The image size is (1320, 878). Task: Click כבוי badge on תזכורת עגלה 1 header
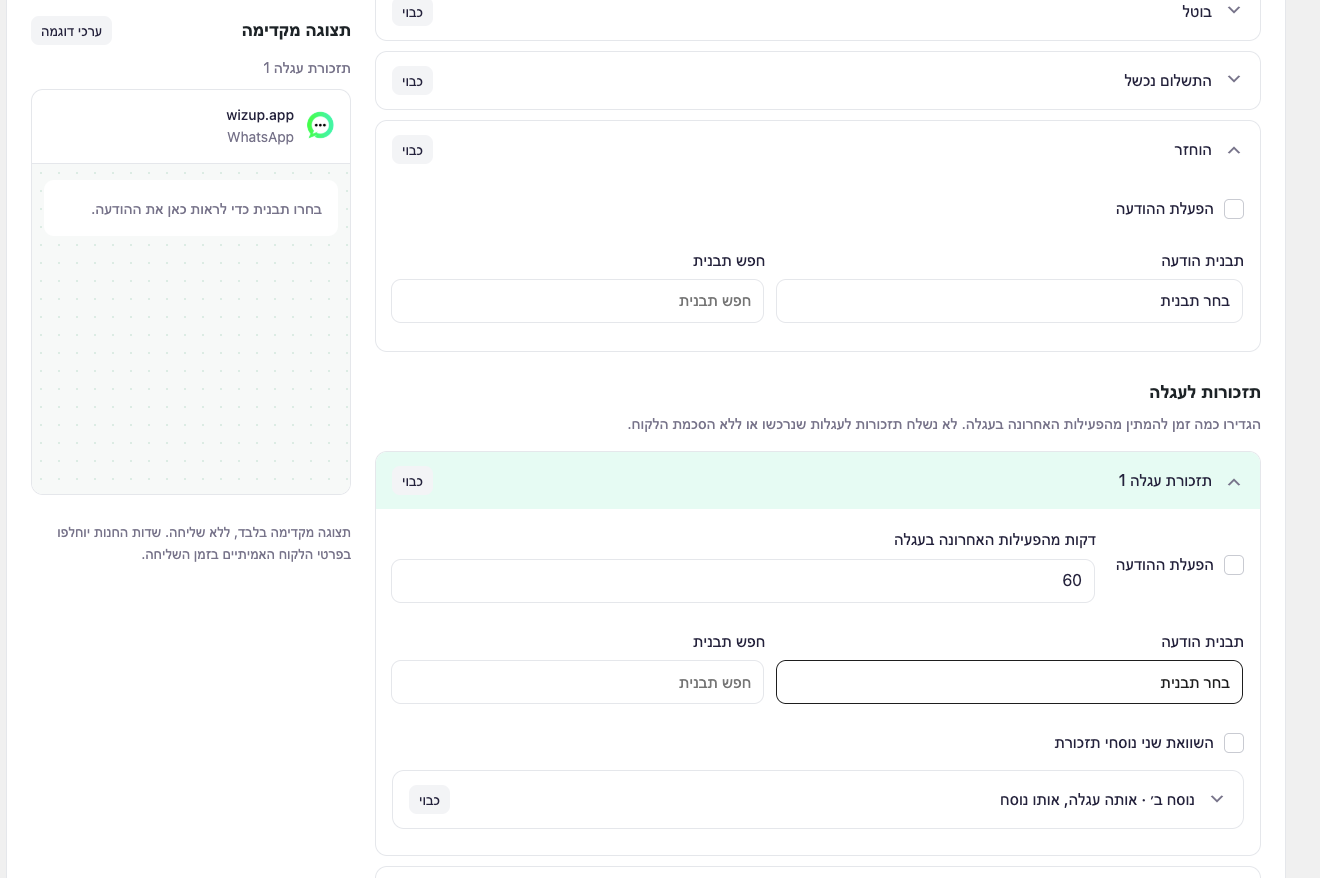coord(412,481)
